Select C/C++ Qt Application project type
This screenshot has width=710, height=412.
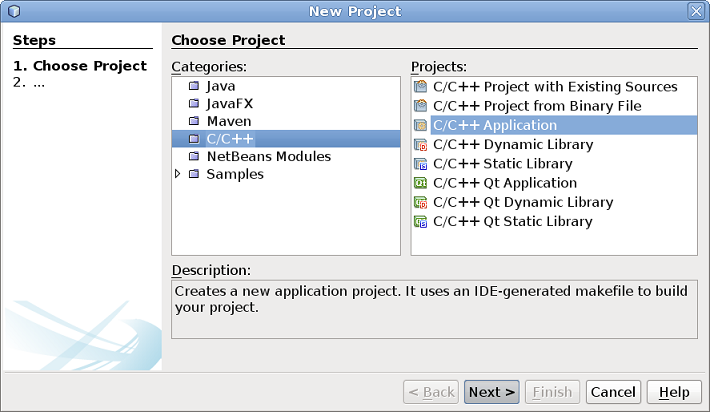coord(505,183)
